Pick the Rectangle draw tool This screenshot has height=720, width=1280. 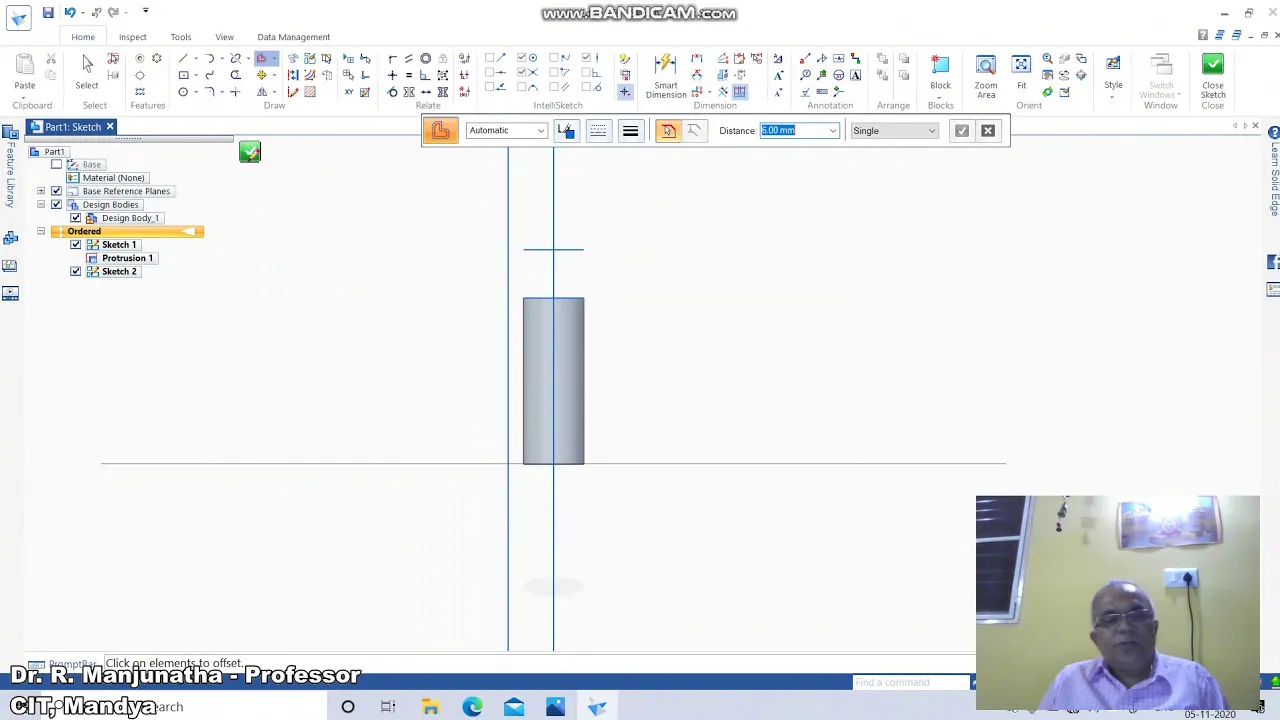[x=183, y=75]
